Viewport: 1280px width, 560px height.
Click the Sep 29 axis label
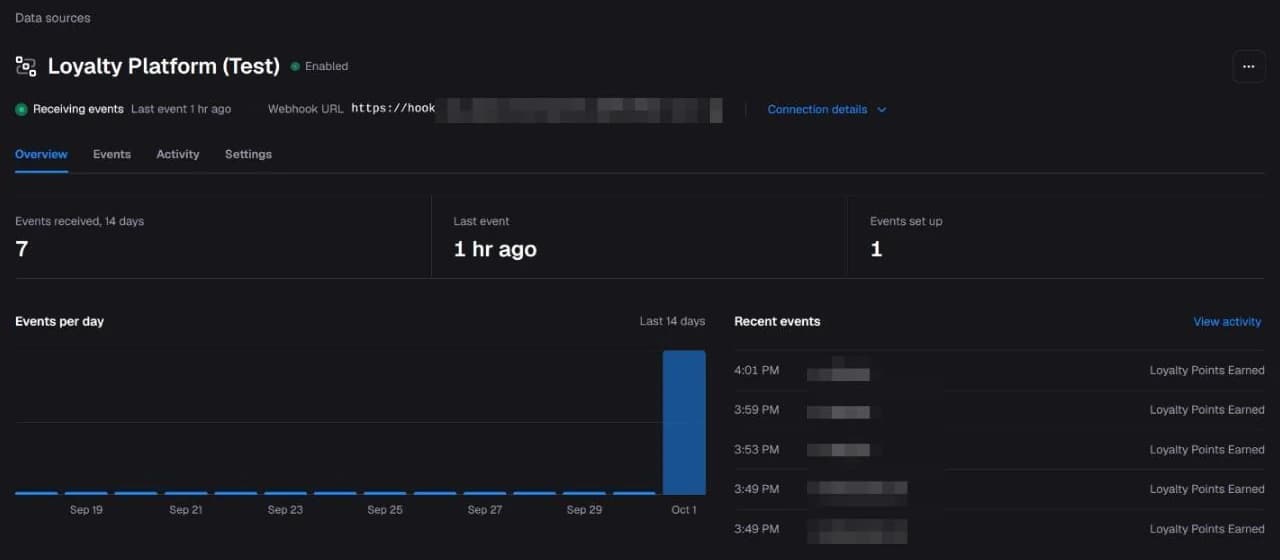(x=584, y=510)
